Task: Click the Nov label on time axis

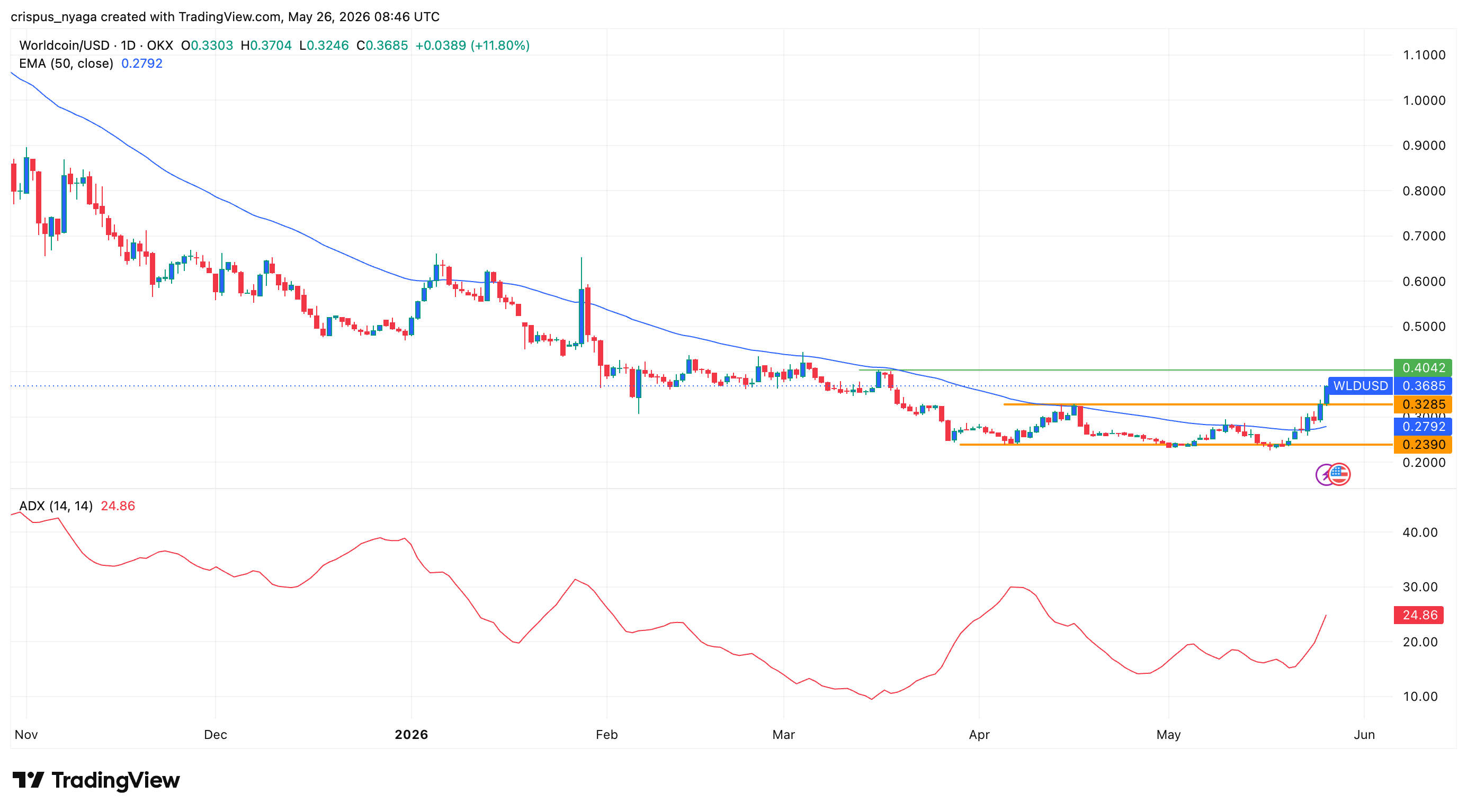Action: pyautogui.click(x=26, y=735)
